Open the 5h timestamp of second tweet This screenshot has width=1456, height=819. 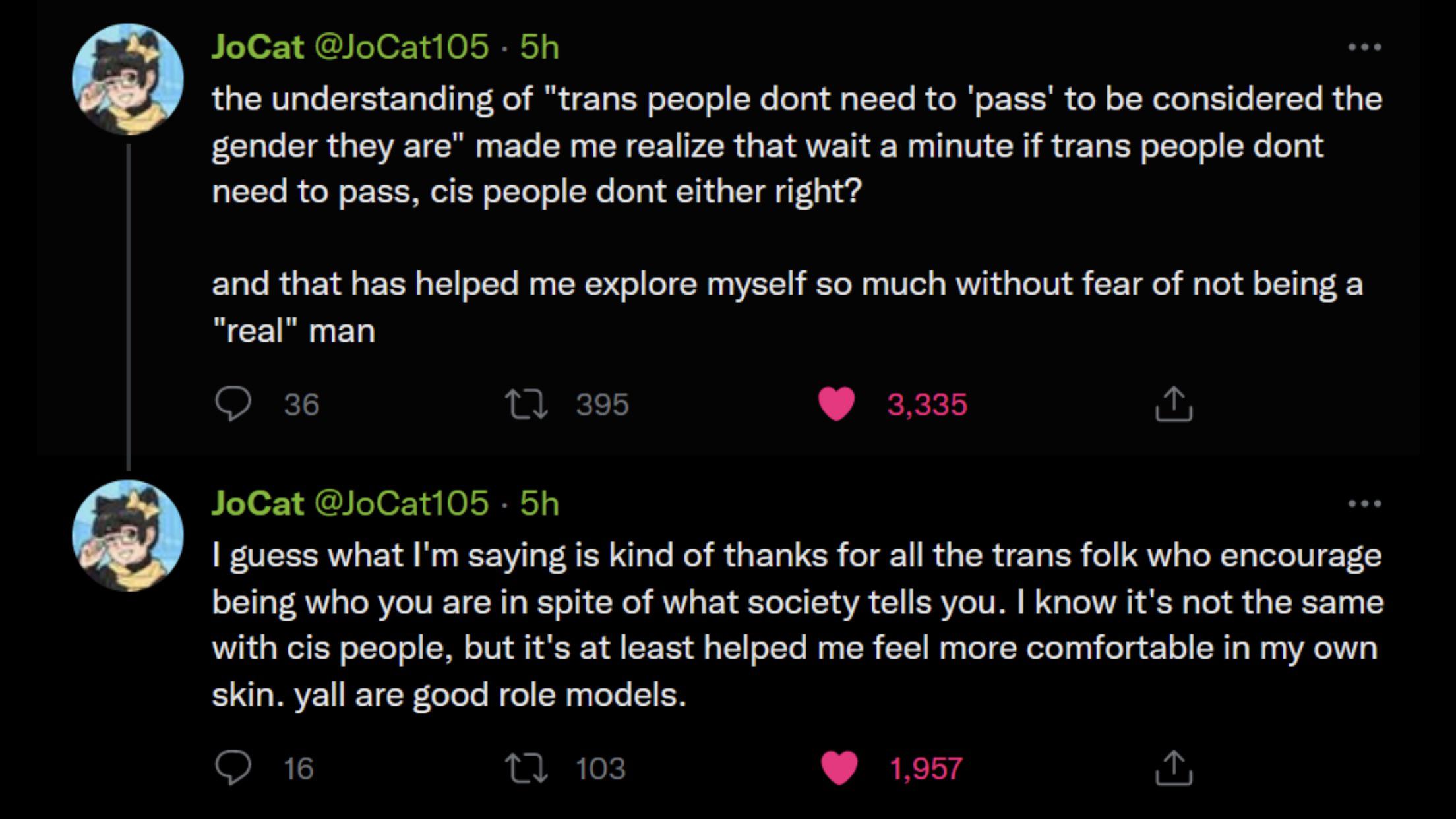539,504
